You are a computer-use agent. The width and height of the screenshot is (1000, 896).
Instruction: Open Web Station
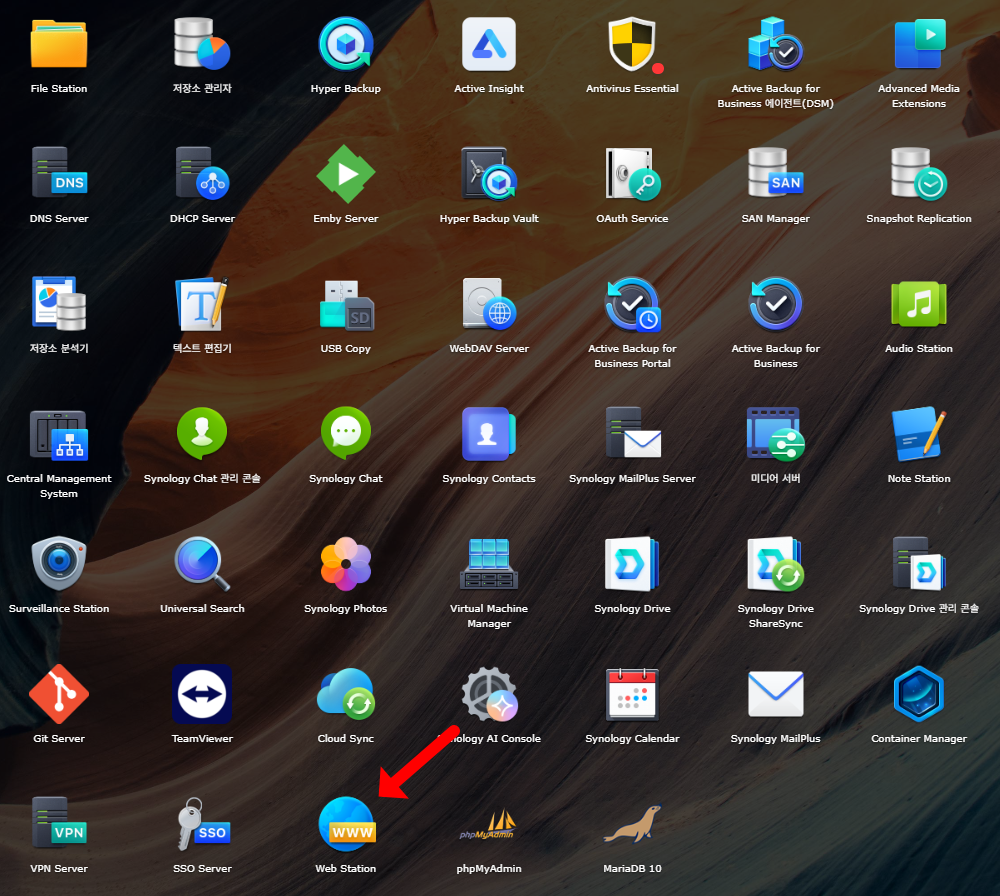point(346,824)
